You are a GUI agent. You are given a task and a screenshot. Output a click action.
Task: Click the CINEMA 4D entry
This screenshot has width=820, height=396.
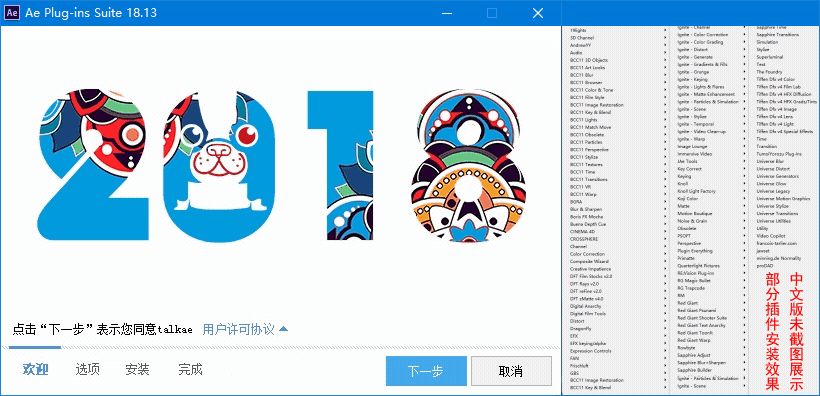(x=582, y=231)
